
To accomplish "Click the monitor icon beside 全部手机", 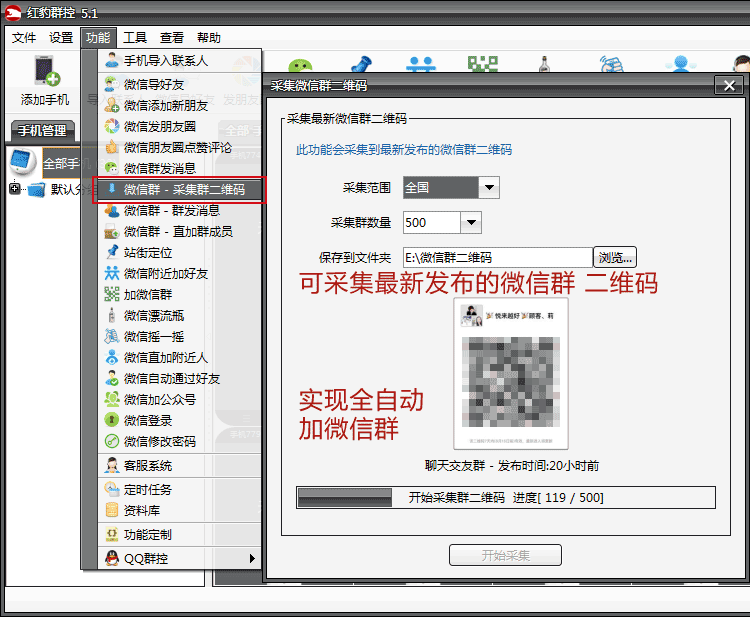I will (x=22, y=162).
